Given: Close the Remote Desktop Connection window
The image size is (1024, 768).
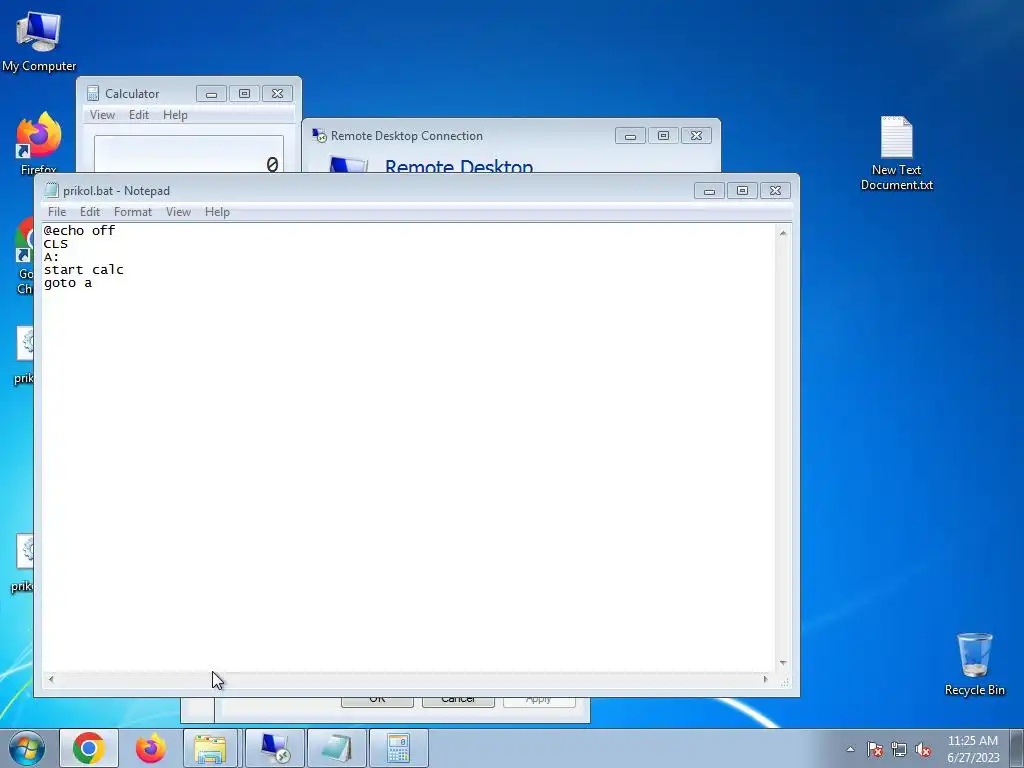Looking at the screenshot, I should [696, 136].
